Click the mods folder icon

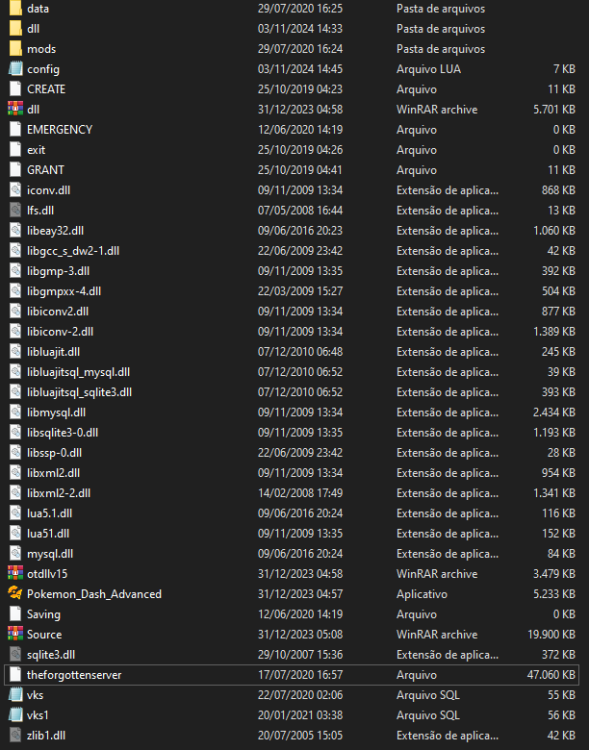click(x=15, y=49)
